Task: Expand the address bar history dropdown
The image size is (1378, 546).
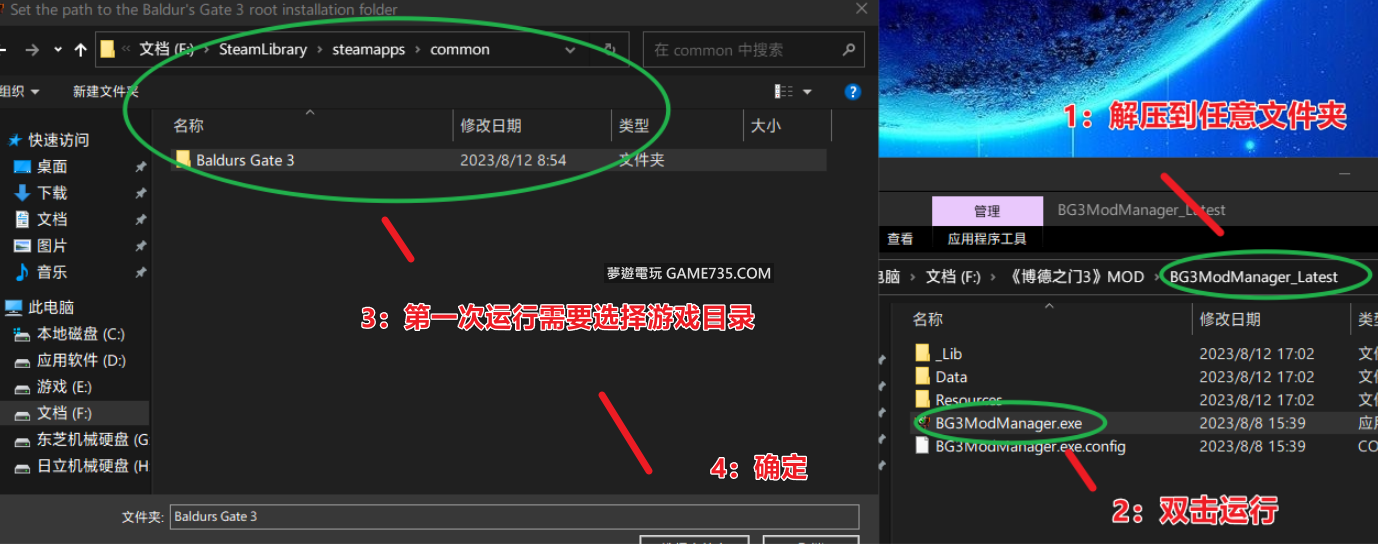Action: coord(570,50)
